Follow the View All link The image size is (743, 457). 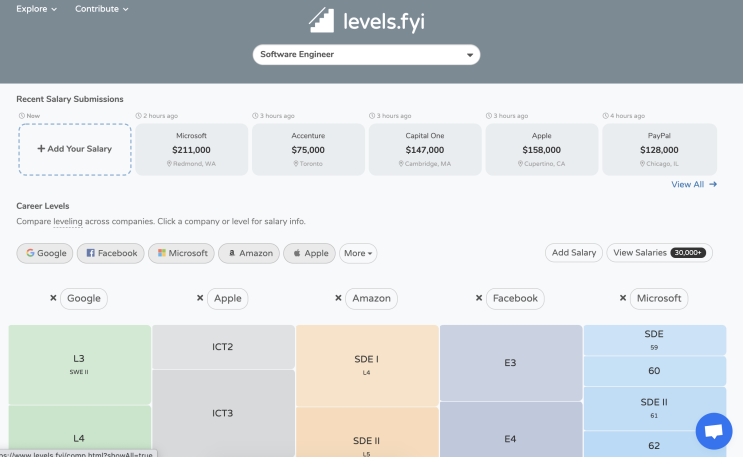tap(694, 184)
